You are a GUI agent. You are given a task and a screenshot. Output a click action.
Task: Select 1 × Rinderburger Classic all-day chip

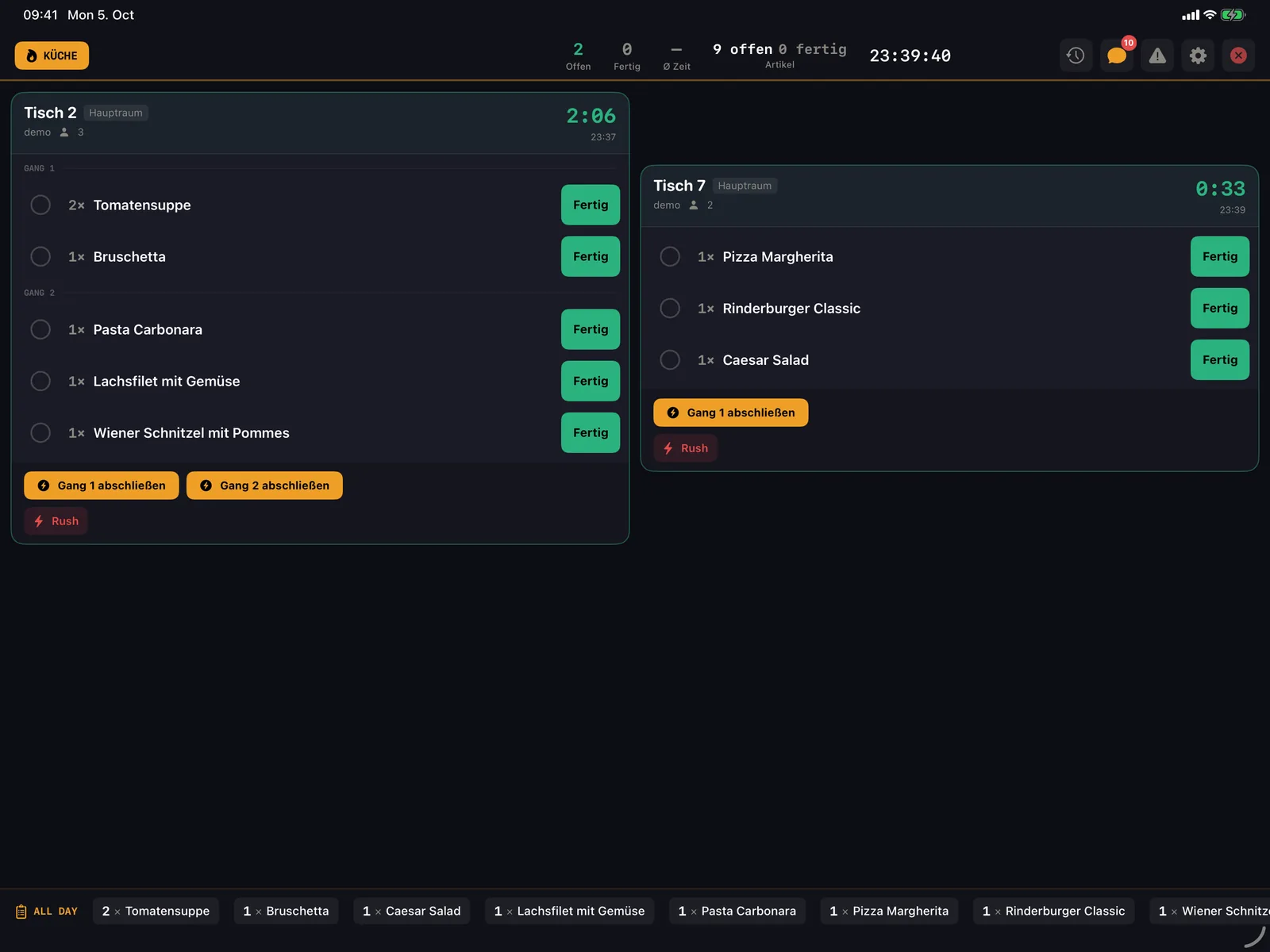click(1054, 911)
